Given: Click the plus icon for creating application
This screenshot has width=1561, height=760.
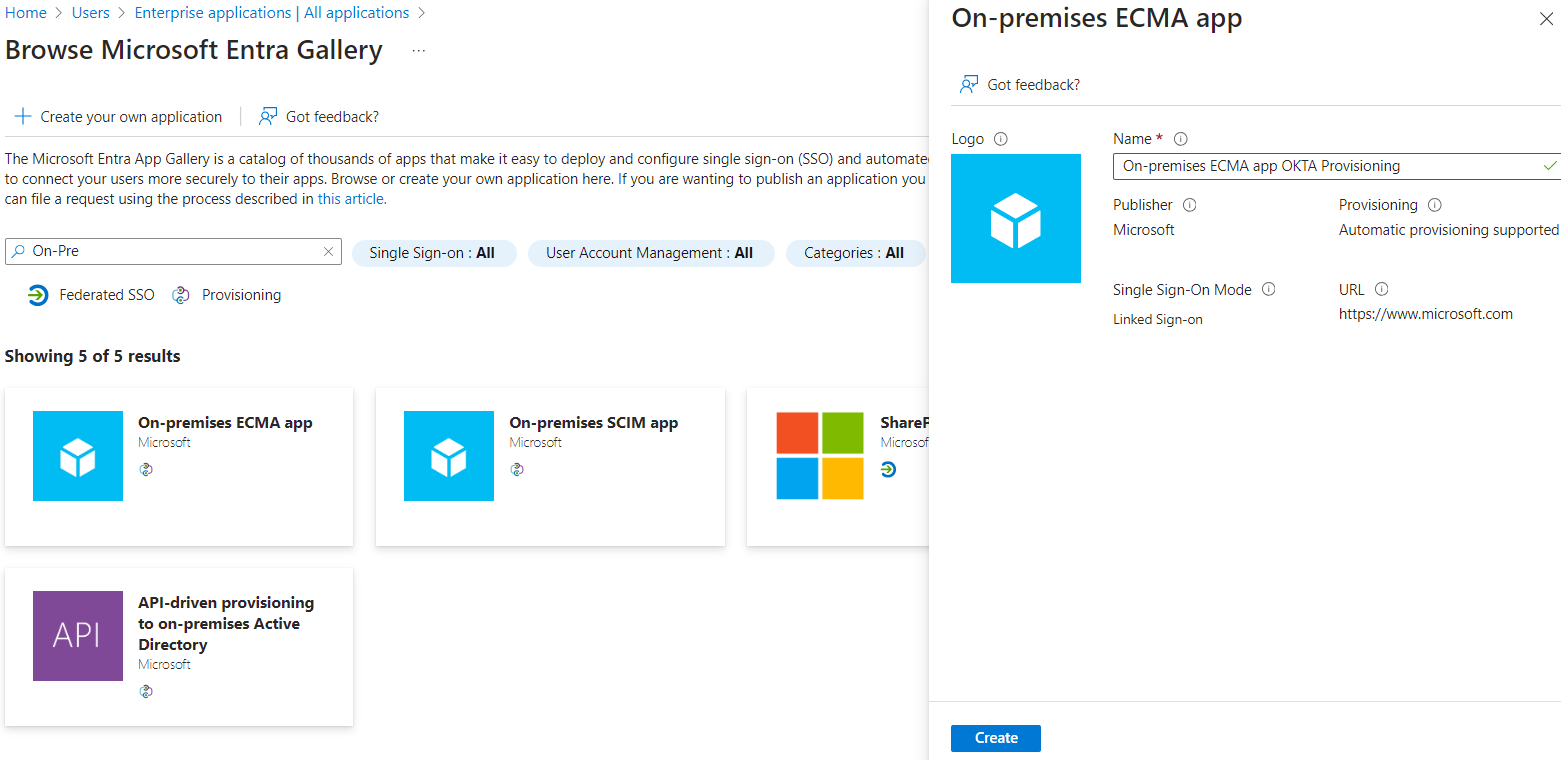Looking at the screenshot, I should [22, 116].
